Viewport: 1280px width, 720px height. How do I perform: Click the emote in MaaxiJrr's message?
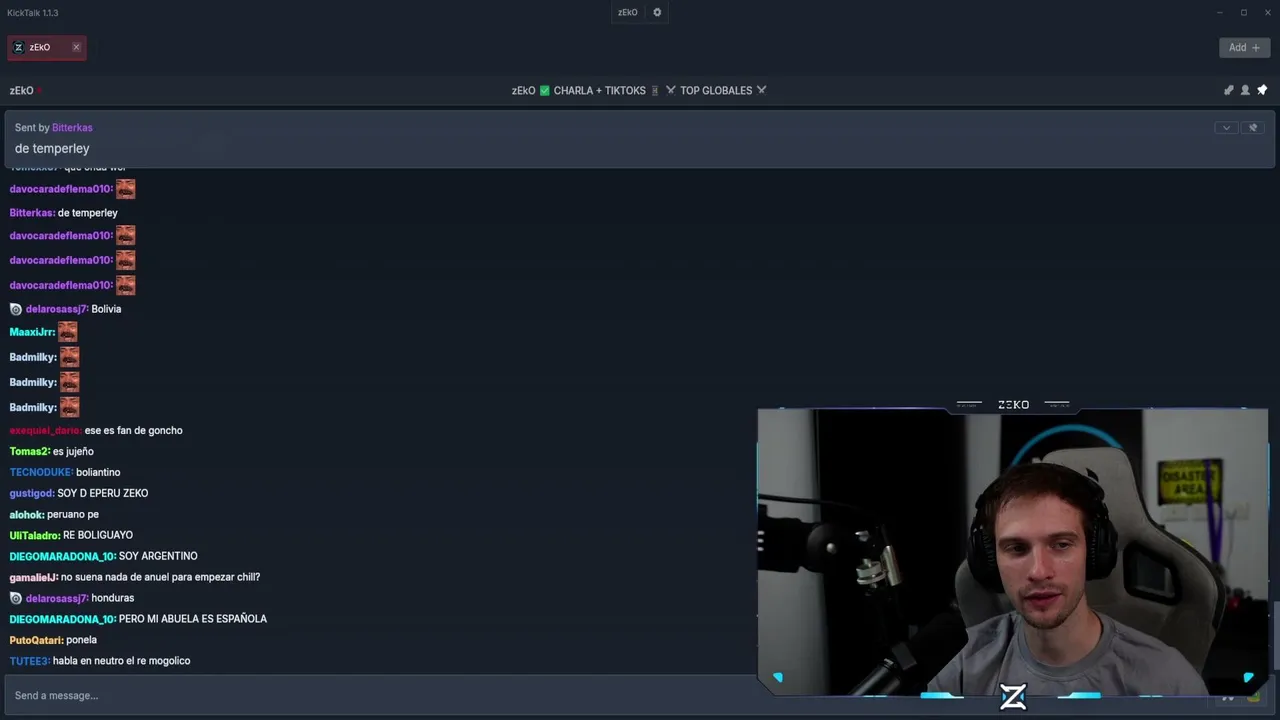tap(67, 332)
